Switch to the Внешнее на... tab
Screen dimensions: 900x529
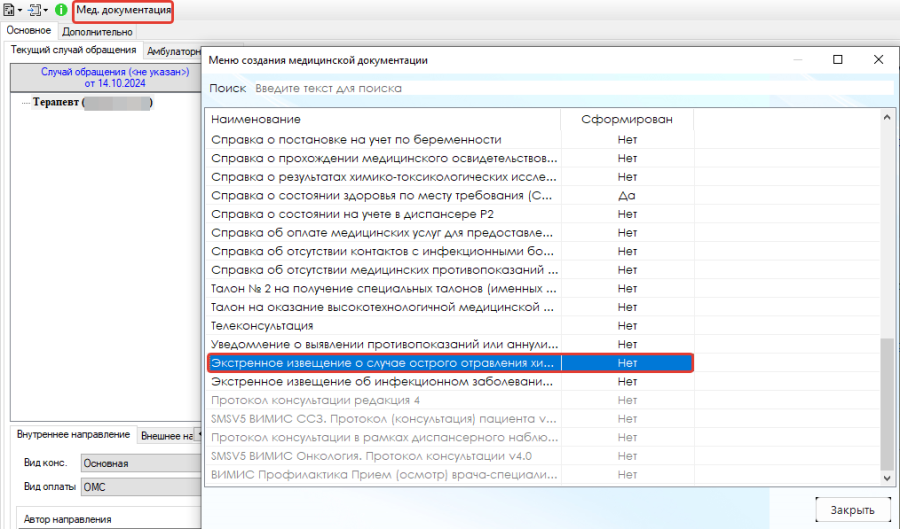tap(167, 436)
